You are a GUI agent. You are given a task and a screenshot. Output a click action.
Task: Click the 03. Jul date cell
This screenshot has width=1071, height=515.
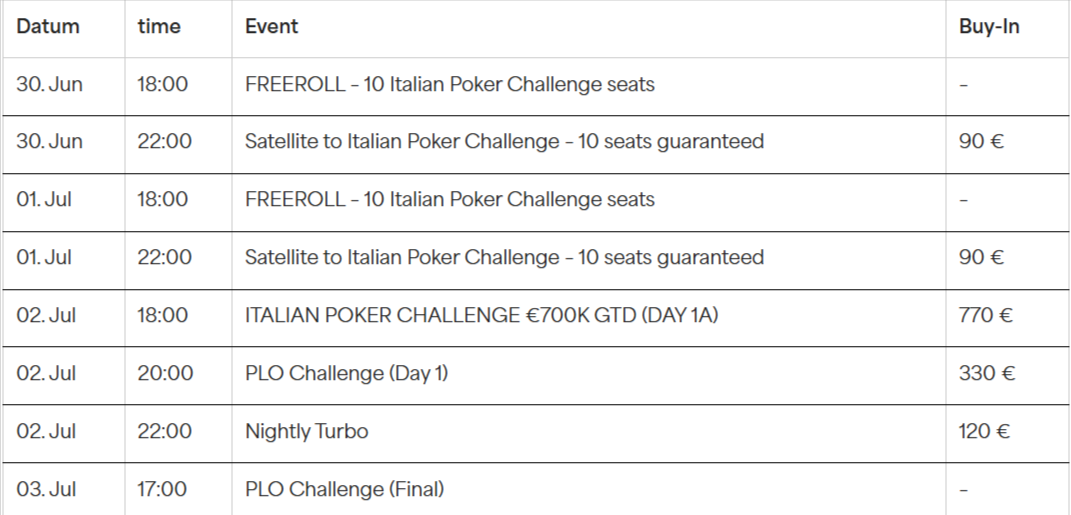(x=46, y=490)
